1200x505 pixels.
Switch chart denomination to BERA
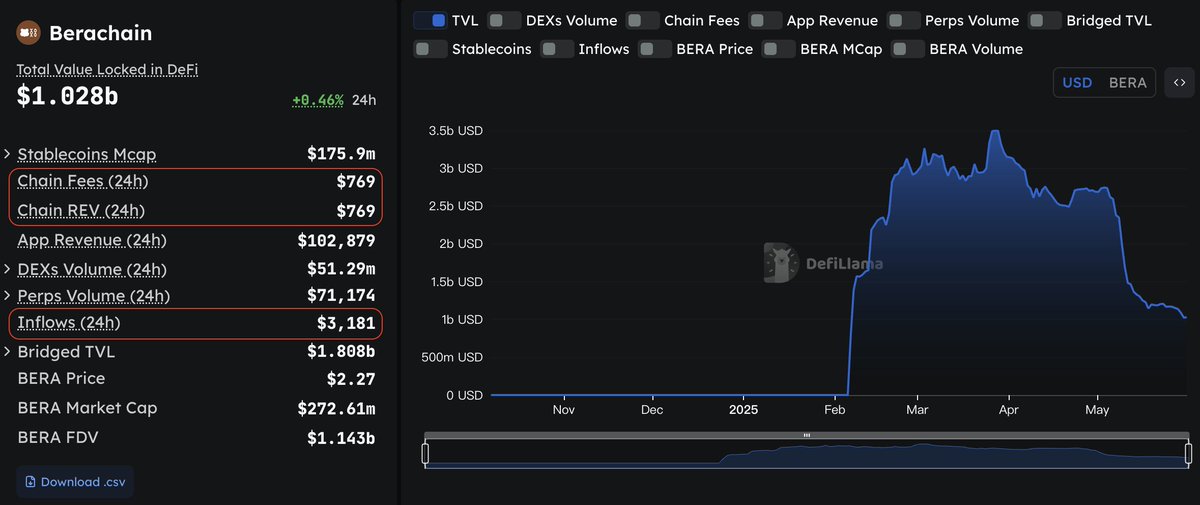point(1128,83)
